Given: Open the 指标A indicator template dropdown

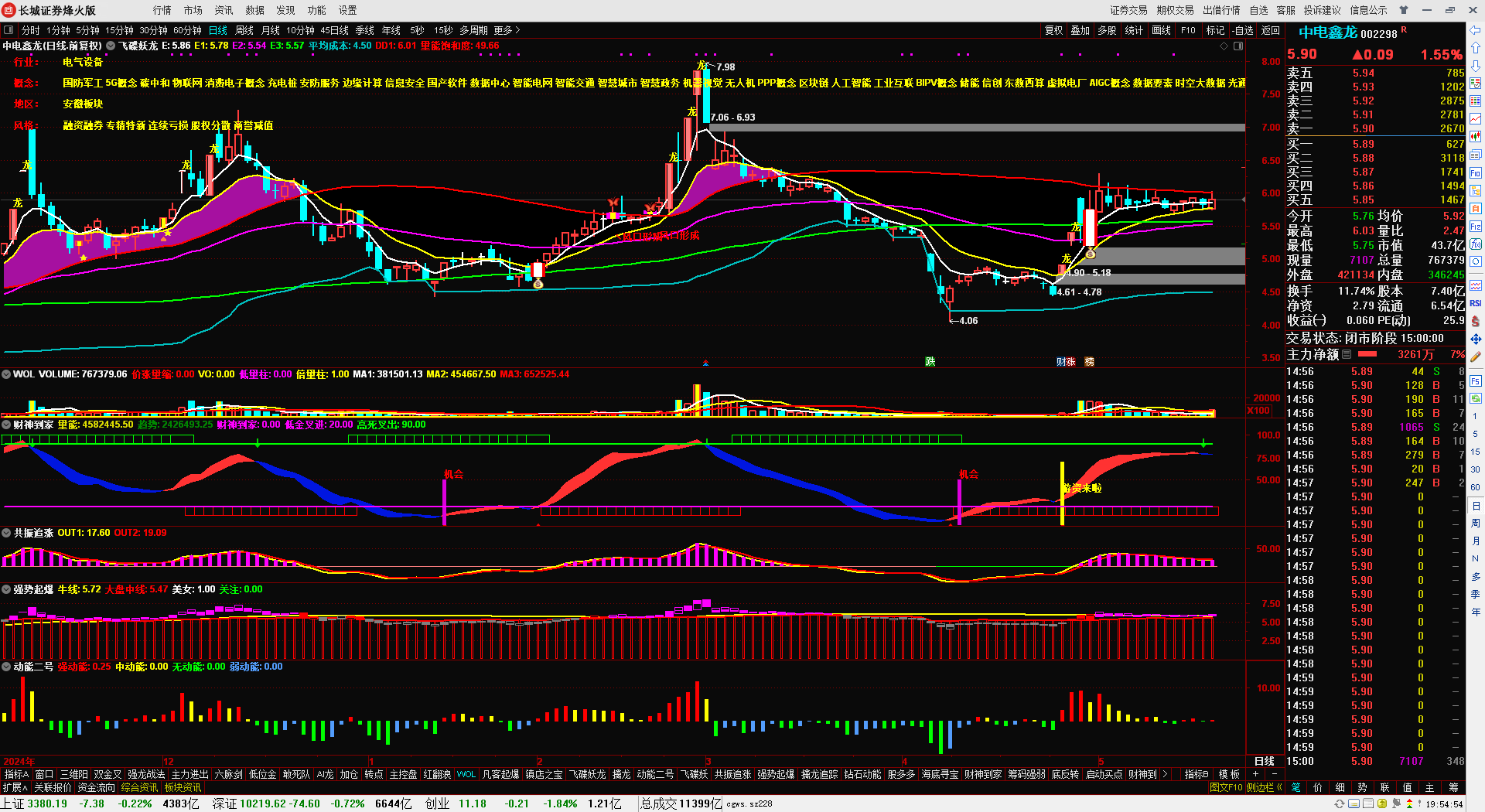Looking at the screenshot, I should click(x=16, y=774).
